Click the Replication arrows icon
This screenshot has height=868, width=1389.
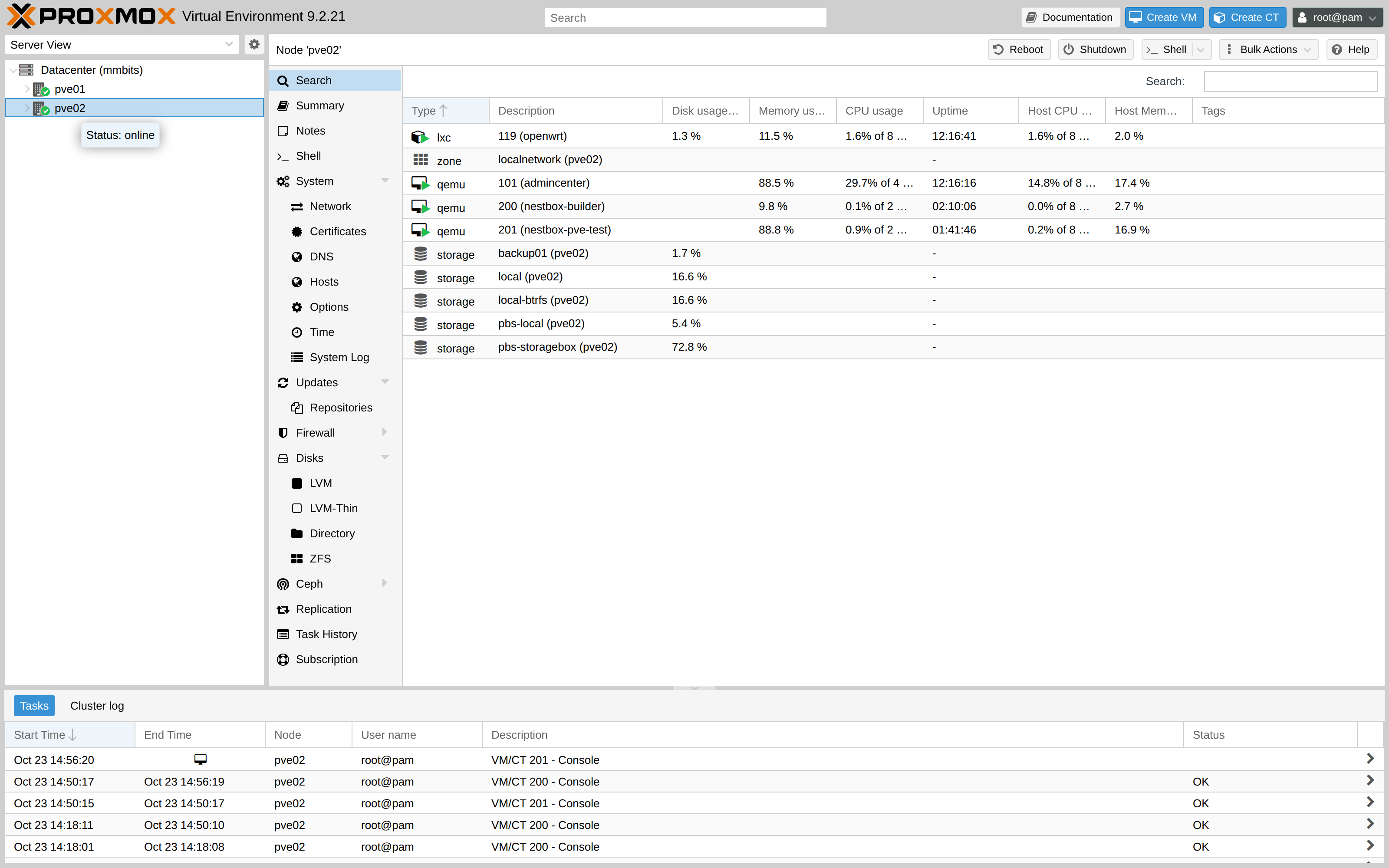pos(283,610)
